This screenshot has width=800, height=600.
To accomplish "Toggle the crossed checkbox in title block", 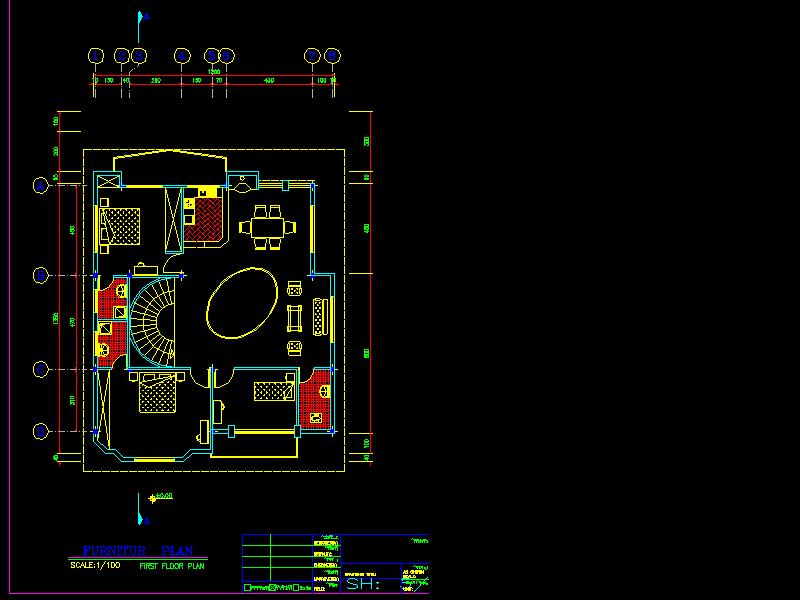I will click(x=271, y=588).
